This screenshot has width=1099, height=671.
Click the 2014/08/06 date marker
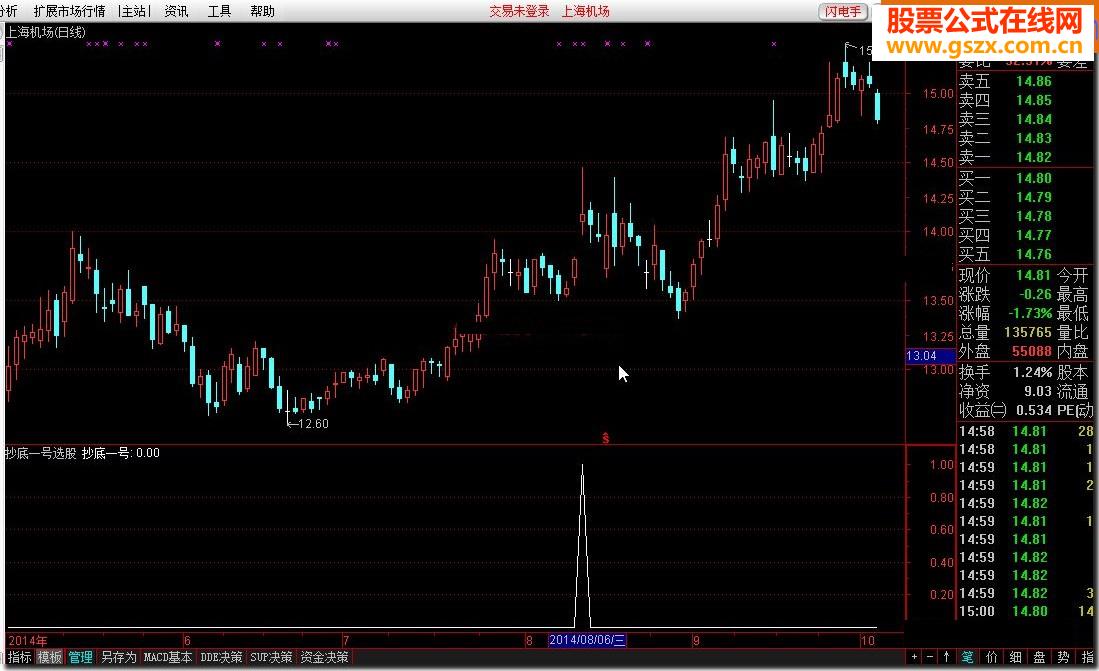(587, 640)
